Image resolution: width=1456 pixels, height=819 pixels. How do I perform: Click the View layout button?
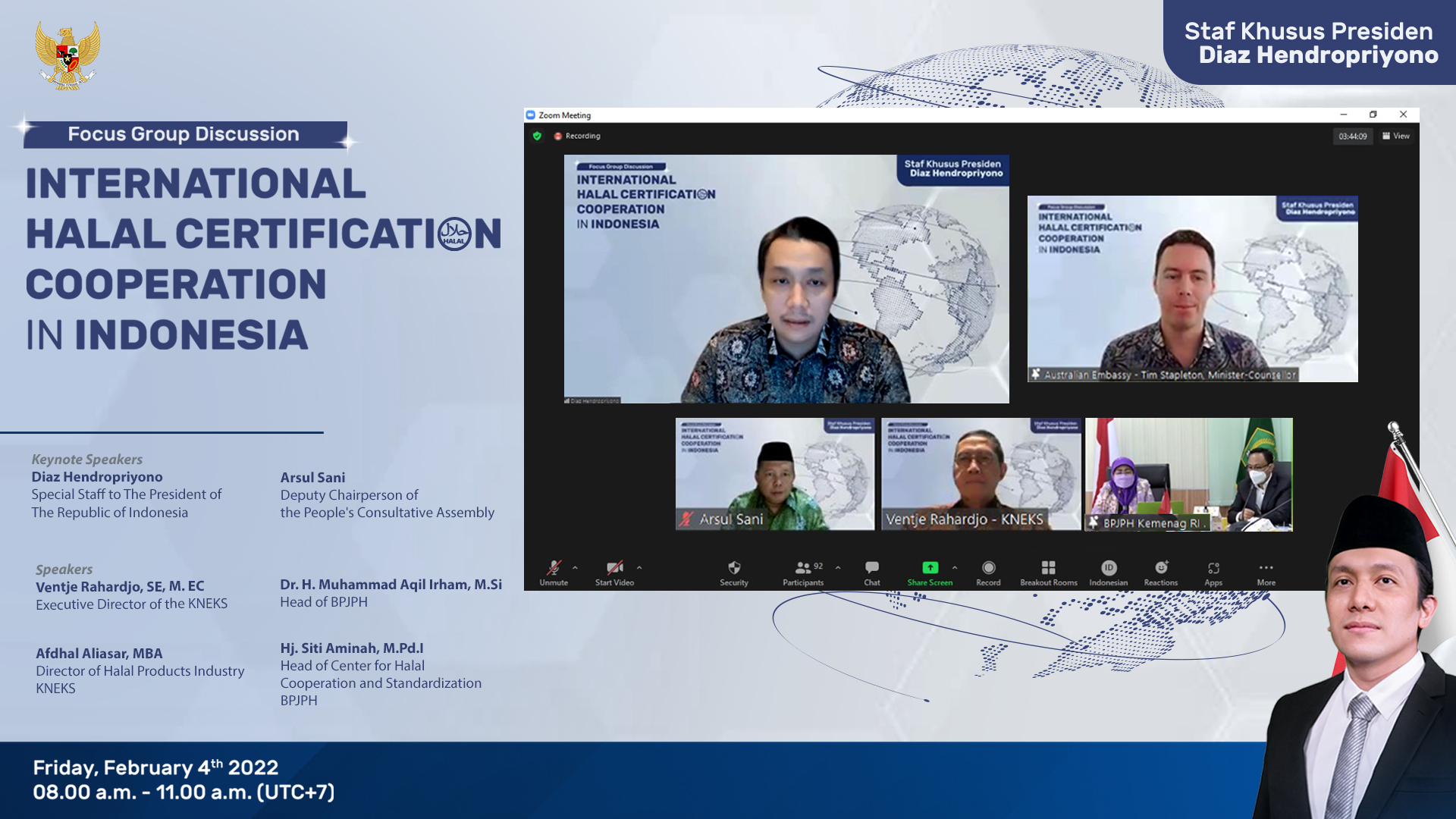[x=1396, y=136]
